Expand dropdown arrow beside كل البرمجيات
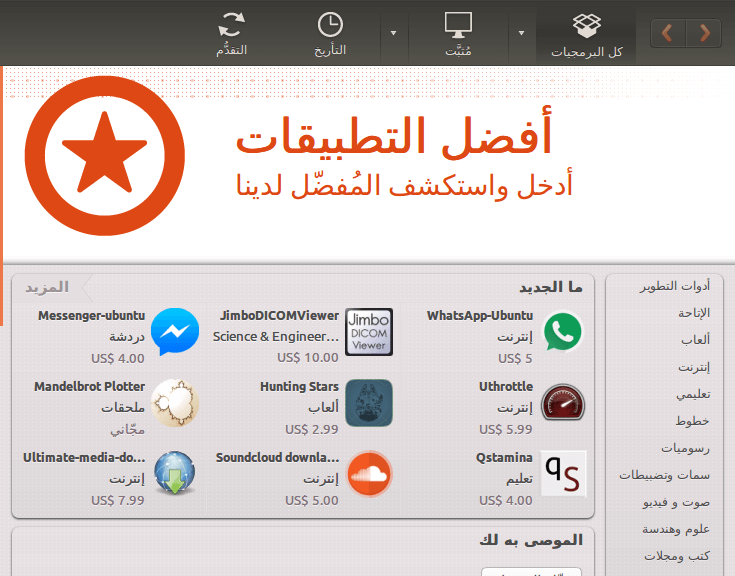735x576 pixels. pos(521,33)
